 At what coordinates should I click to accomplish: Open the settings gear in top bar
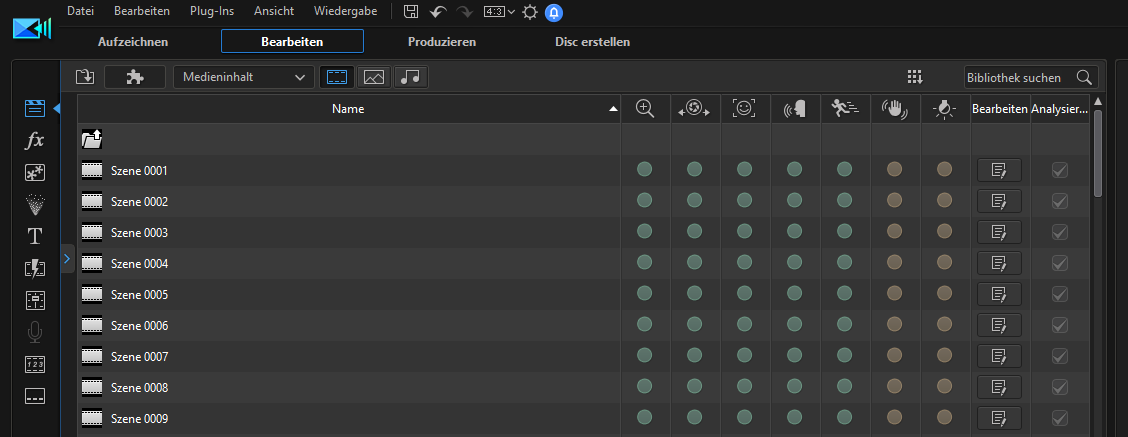point(529,12)
